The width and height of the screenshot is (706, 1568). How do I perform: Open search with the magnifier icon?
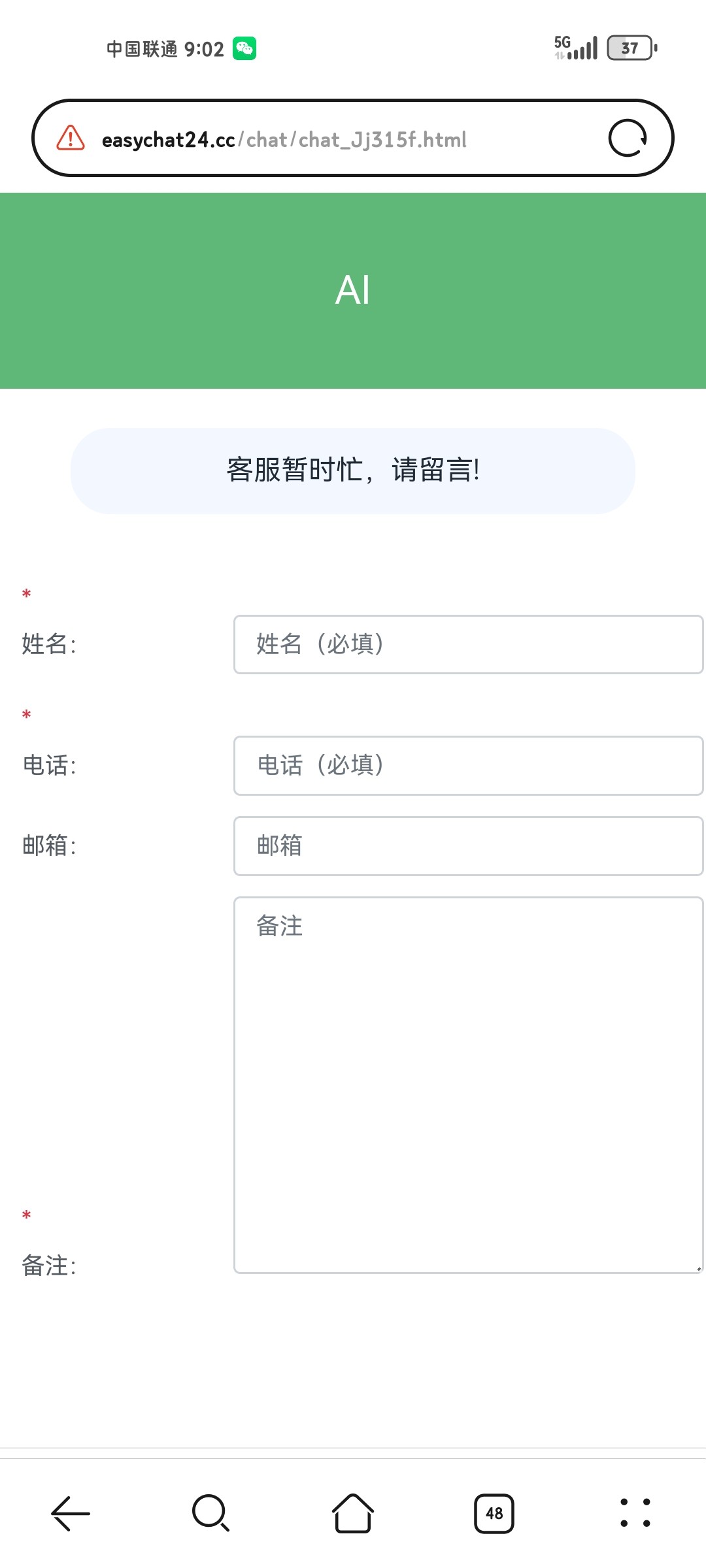211,1513
